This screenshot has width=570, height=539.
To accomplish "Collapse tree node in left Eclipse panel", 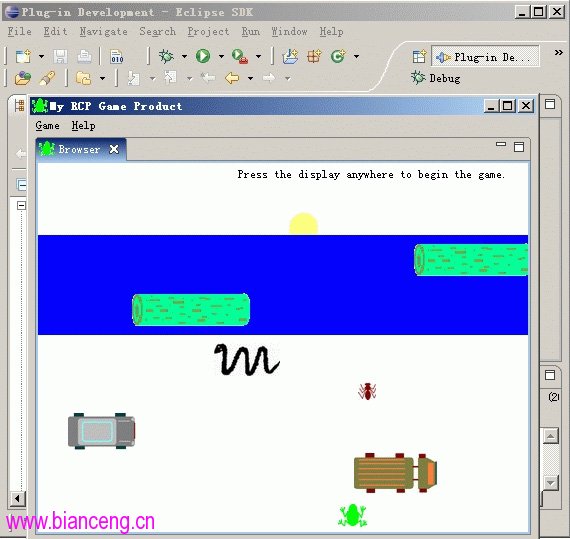I will (x=21, y=205).
